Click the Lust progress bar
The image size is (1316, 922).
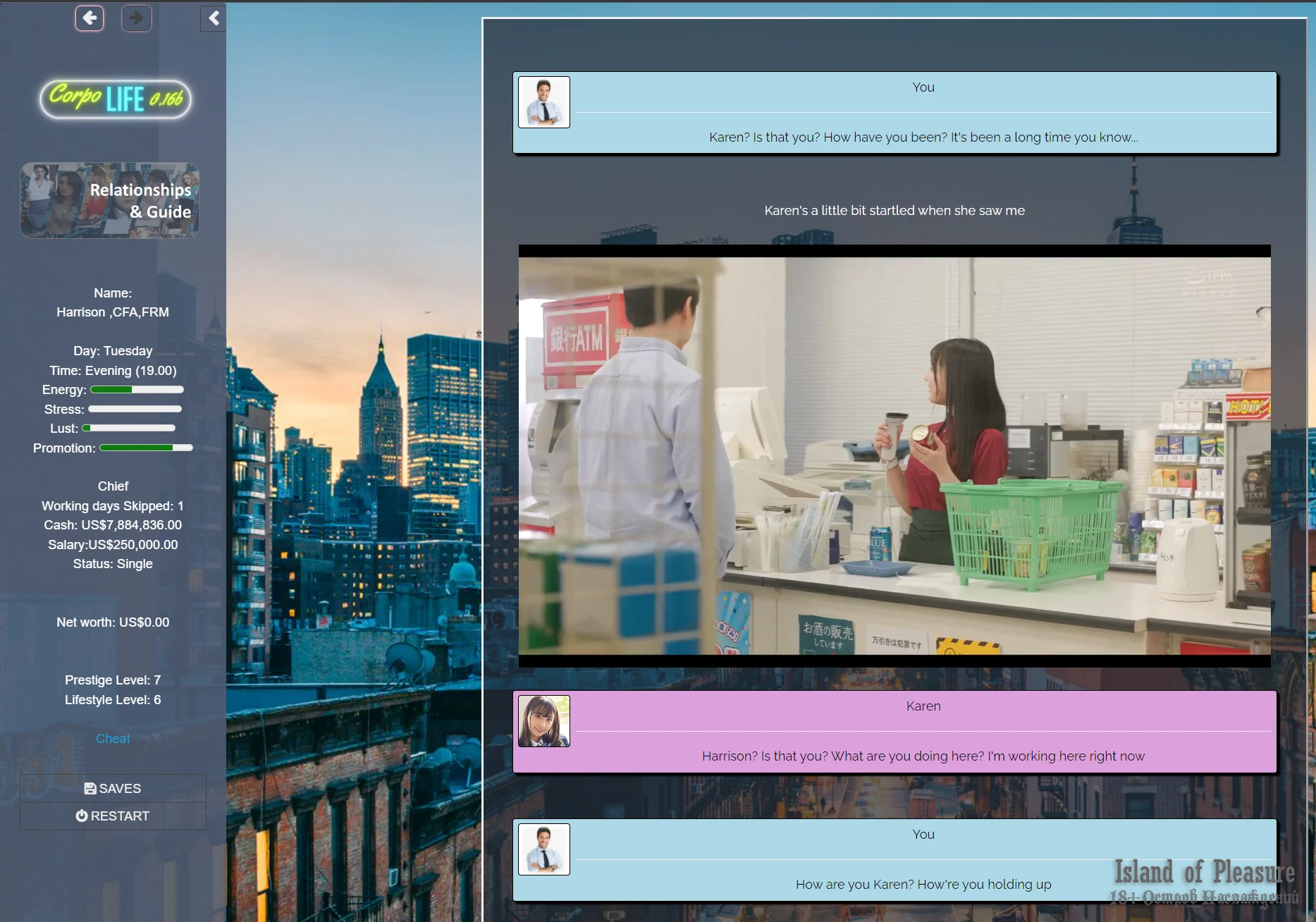click(129, 428)
